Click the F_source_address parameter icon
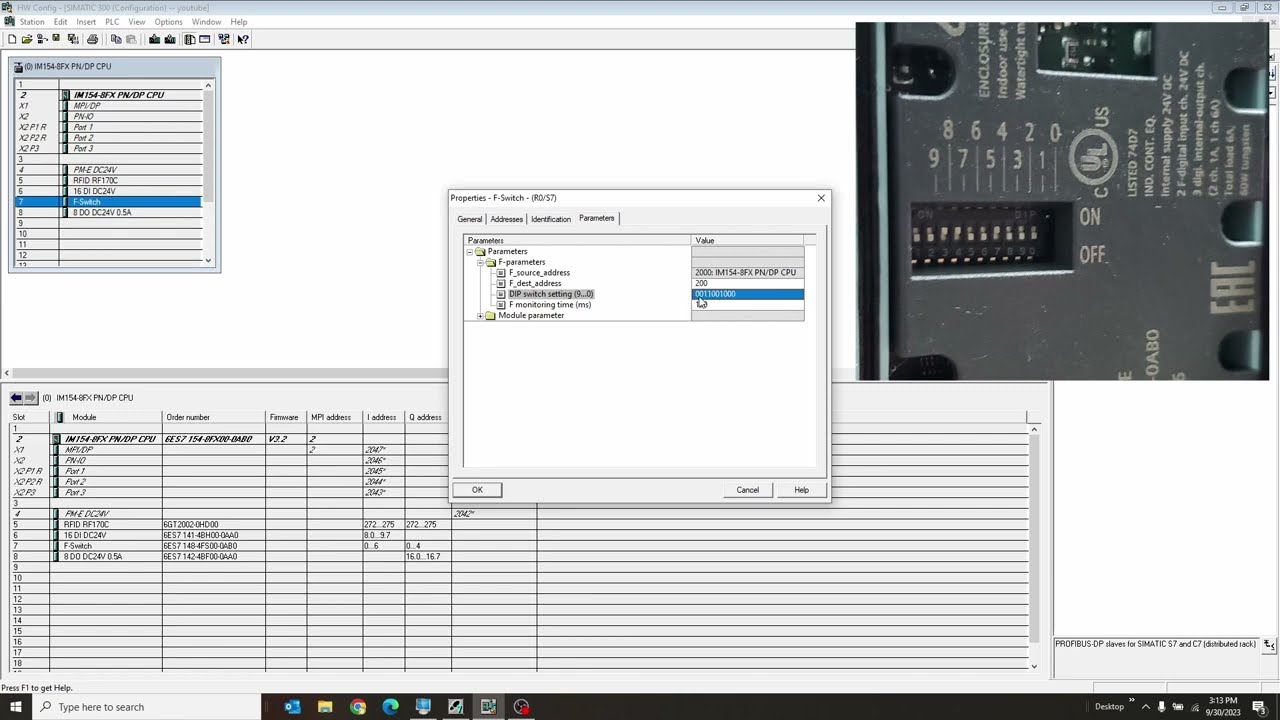This screenshot has height=720, width=1280. [x=501, y=273]
